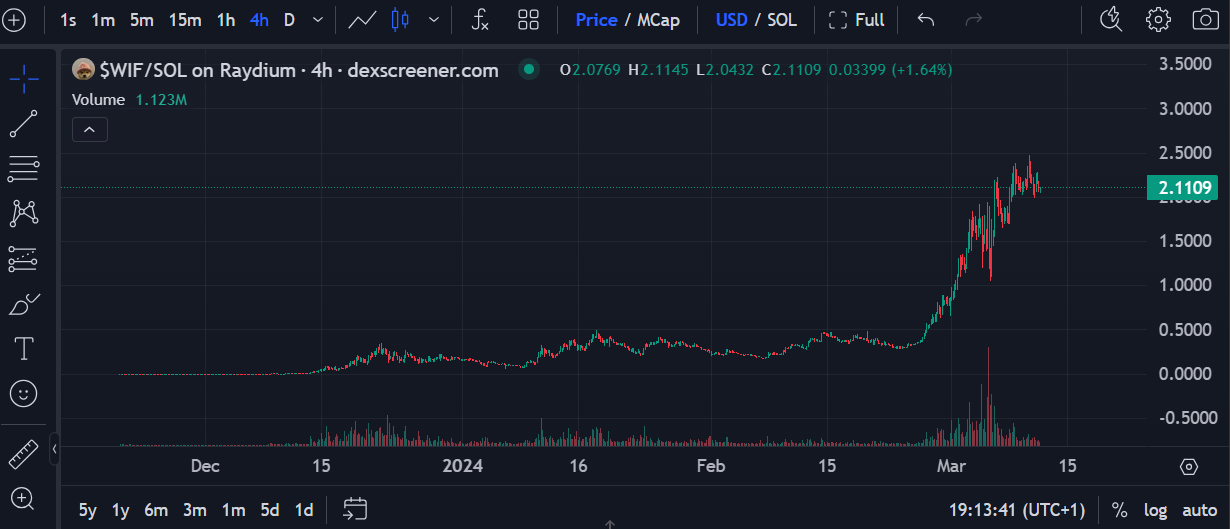The image size is (1230, 529).
Task: Switch to the 1h timeframe
Action: tap(226, 19)
